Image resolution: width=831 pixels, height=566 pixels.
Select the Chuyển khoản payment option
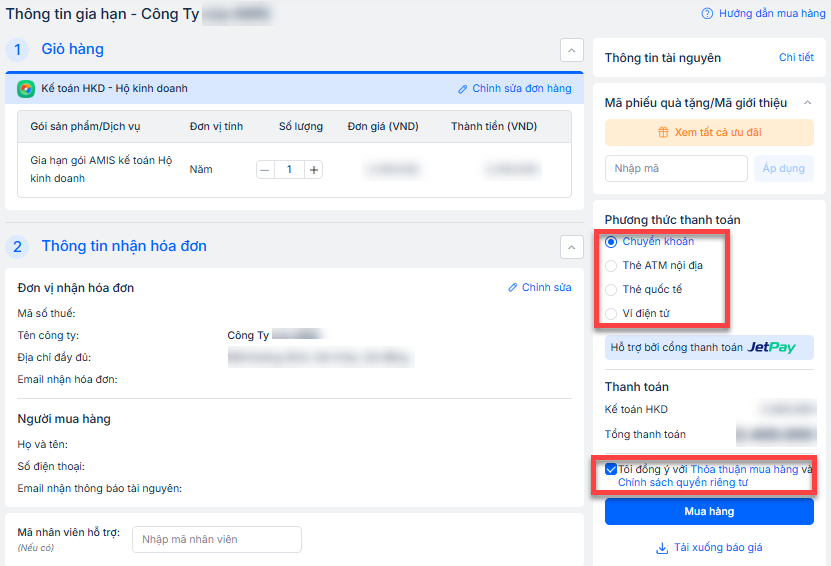(x=611, y=242)
